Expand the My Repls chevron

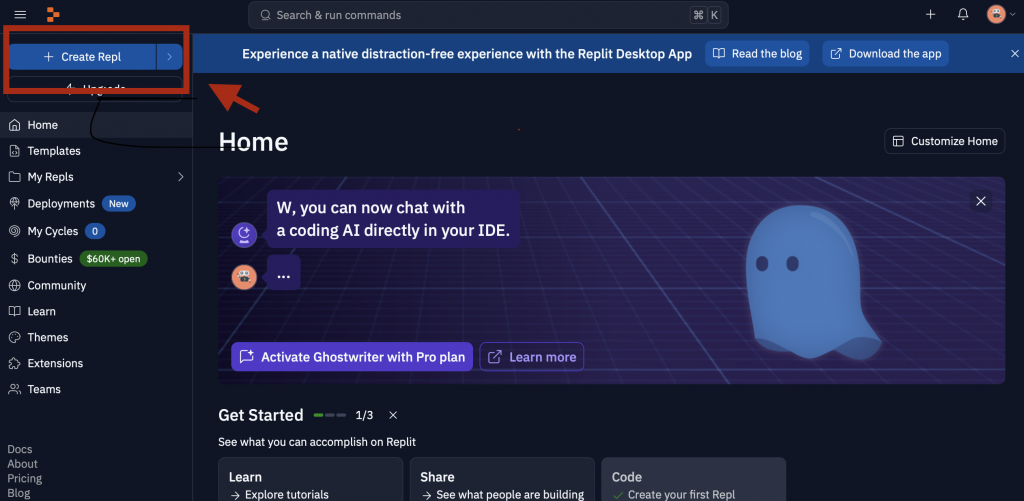[x=181, y=177]
